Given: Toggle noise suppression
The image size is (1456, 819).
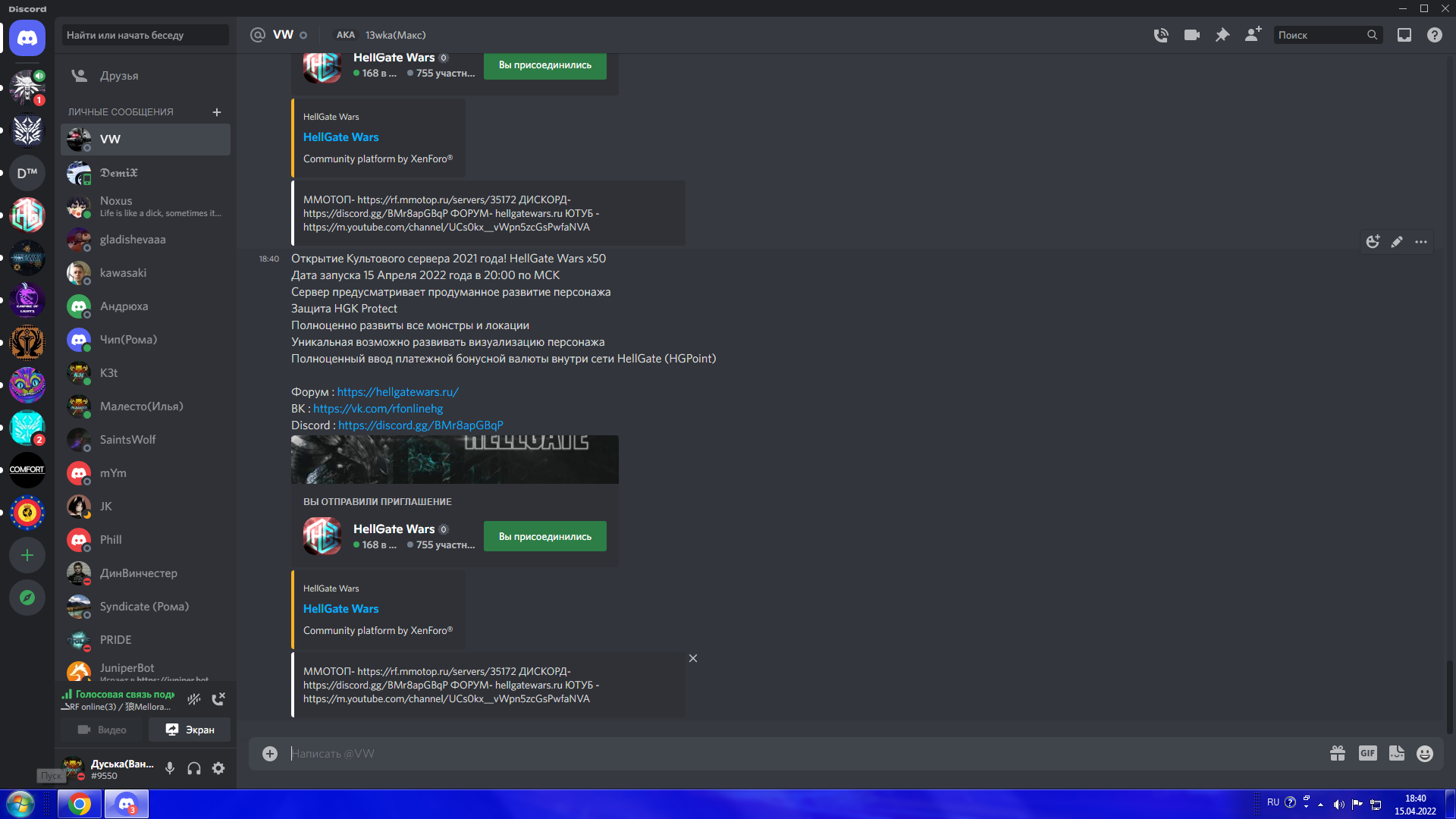Looking at the screenshot, I should tap(194, 699).
